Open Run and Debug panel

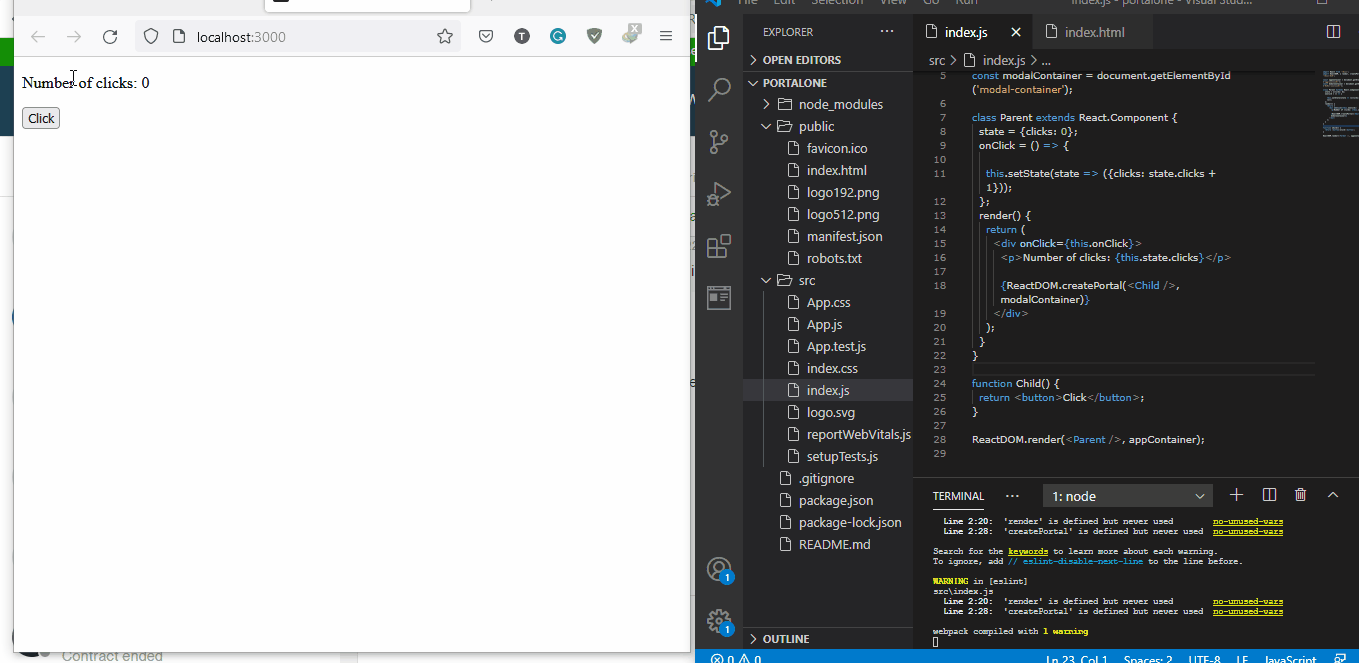pos(719,194)
